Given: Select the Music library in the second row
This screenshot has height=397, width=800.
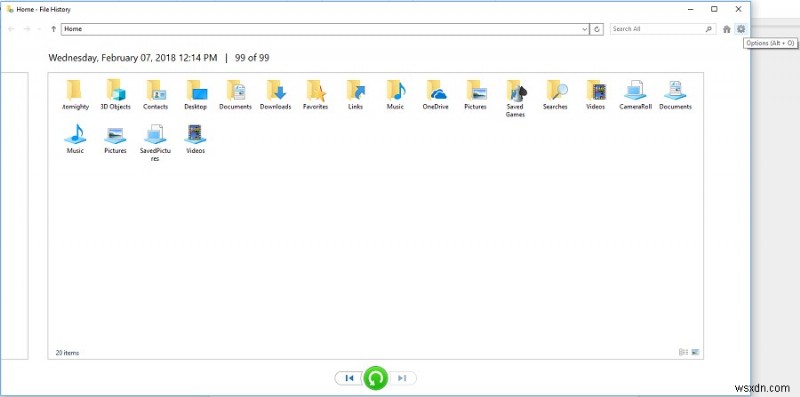Looking at the screenshot, I should (x=75, y=139).
